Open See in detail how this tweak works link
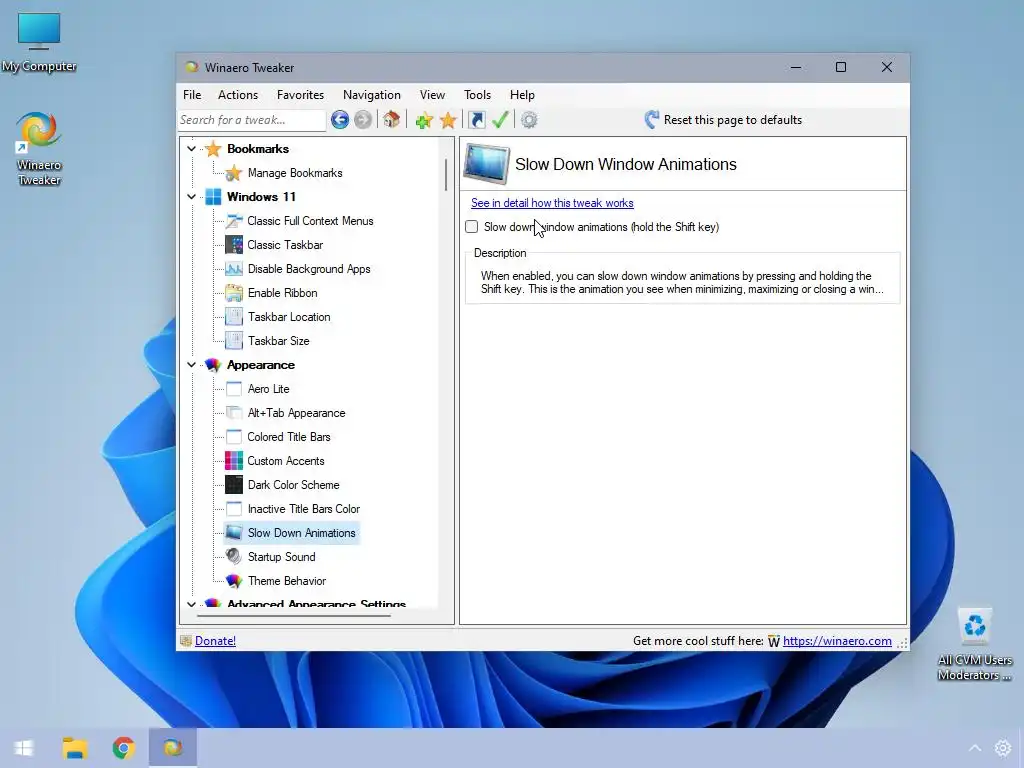 (x=552, y=203)
